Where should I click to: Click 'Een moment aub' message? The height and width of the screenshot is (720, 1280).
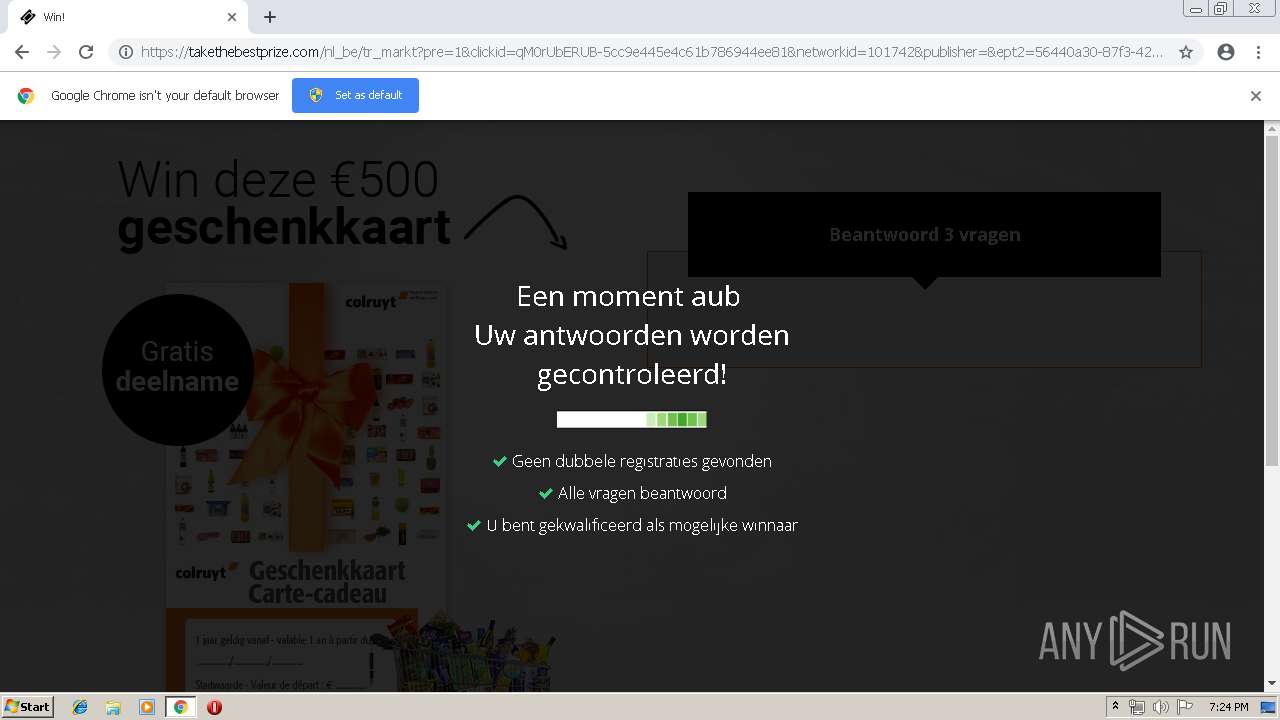(628, 296)
